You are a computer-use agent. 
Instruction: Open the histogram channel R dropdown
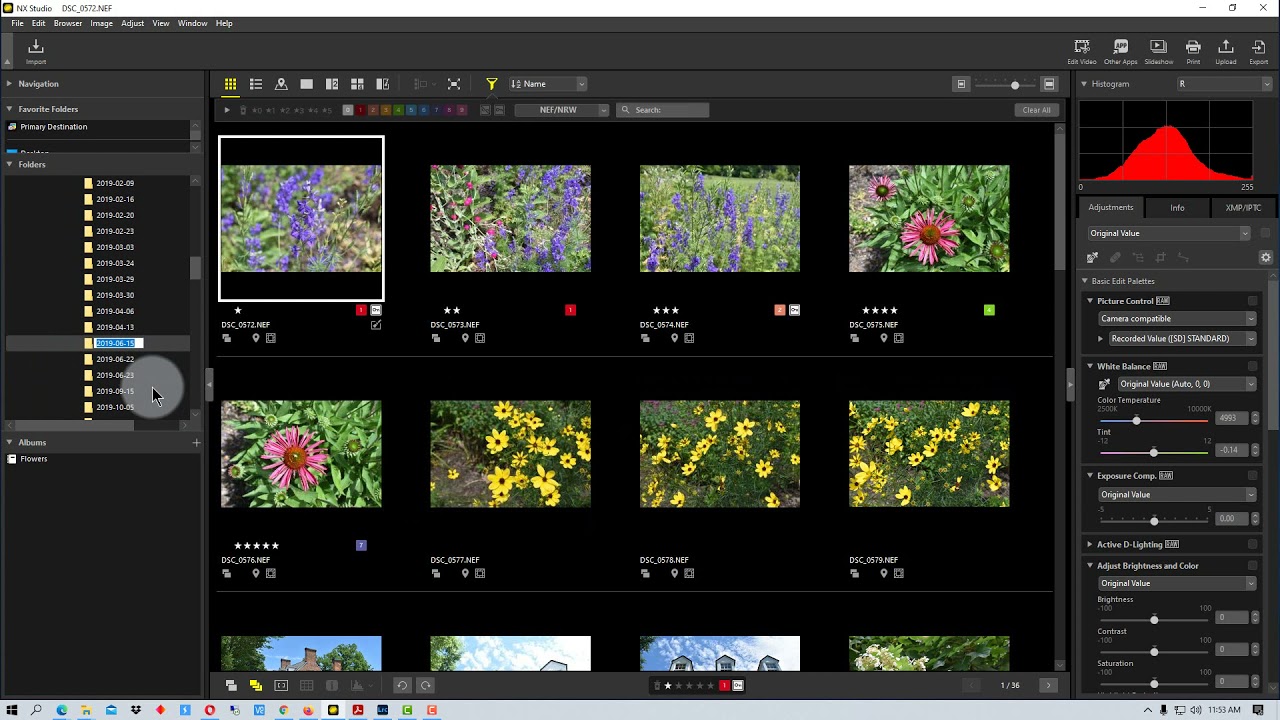1224,84
